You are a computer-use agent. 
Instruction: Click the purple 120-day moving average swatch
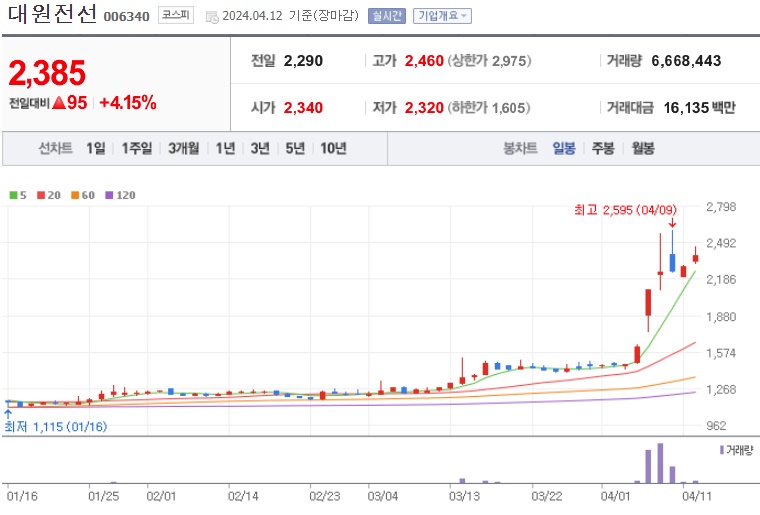pos(110,195)
